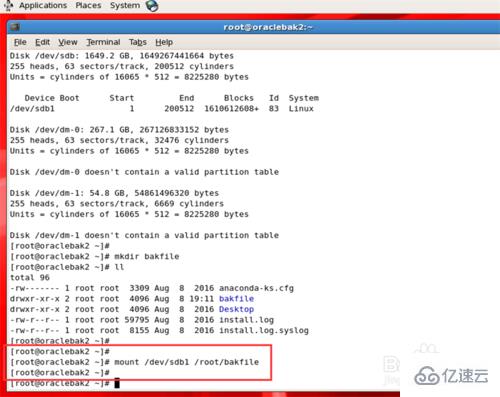Screen dimensions: 500x397
Task: Click the anaconda-ks.cfg file name
Action: [x=256, y=288]
